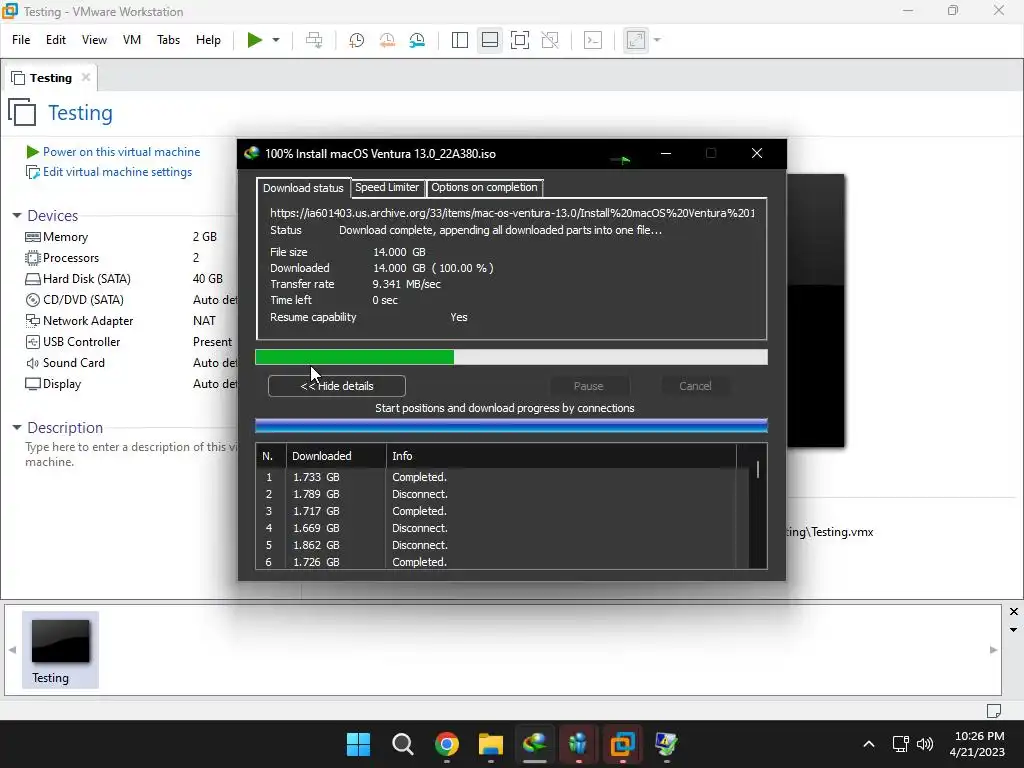Image resolution: width=1024 pixels, height=768 pixels.
Task: Toggle the library sidebar view icon
Action: (x=460, y=40)
